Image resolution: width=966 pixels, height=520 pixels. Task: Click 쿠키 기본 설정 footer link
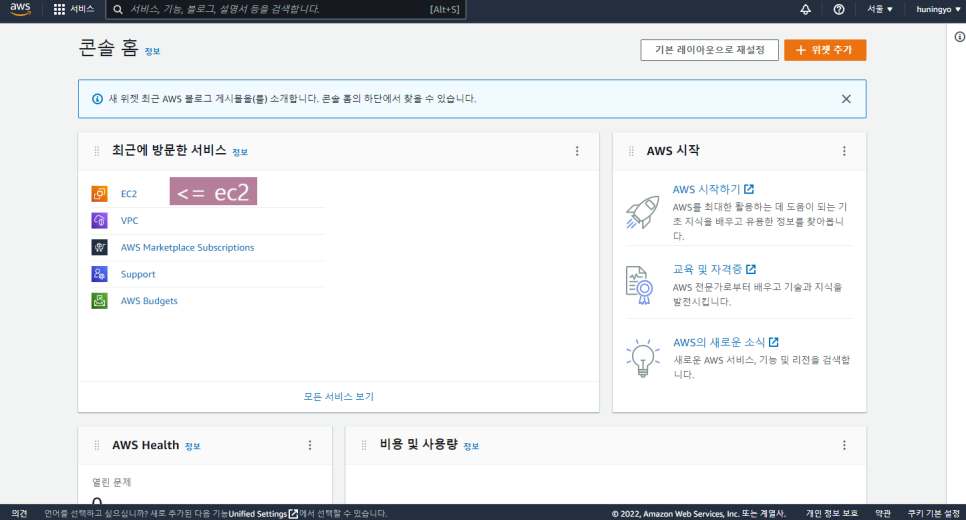tap(933, 513)
